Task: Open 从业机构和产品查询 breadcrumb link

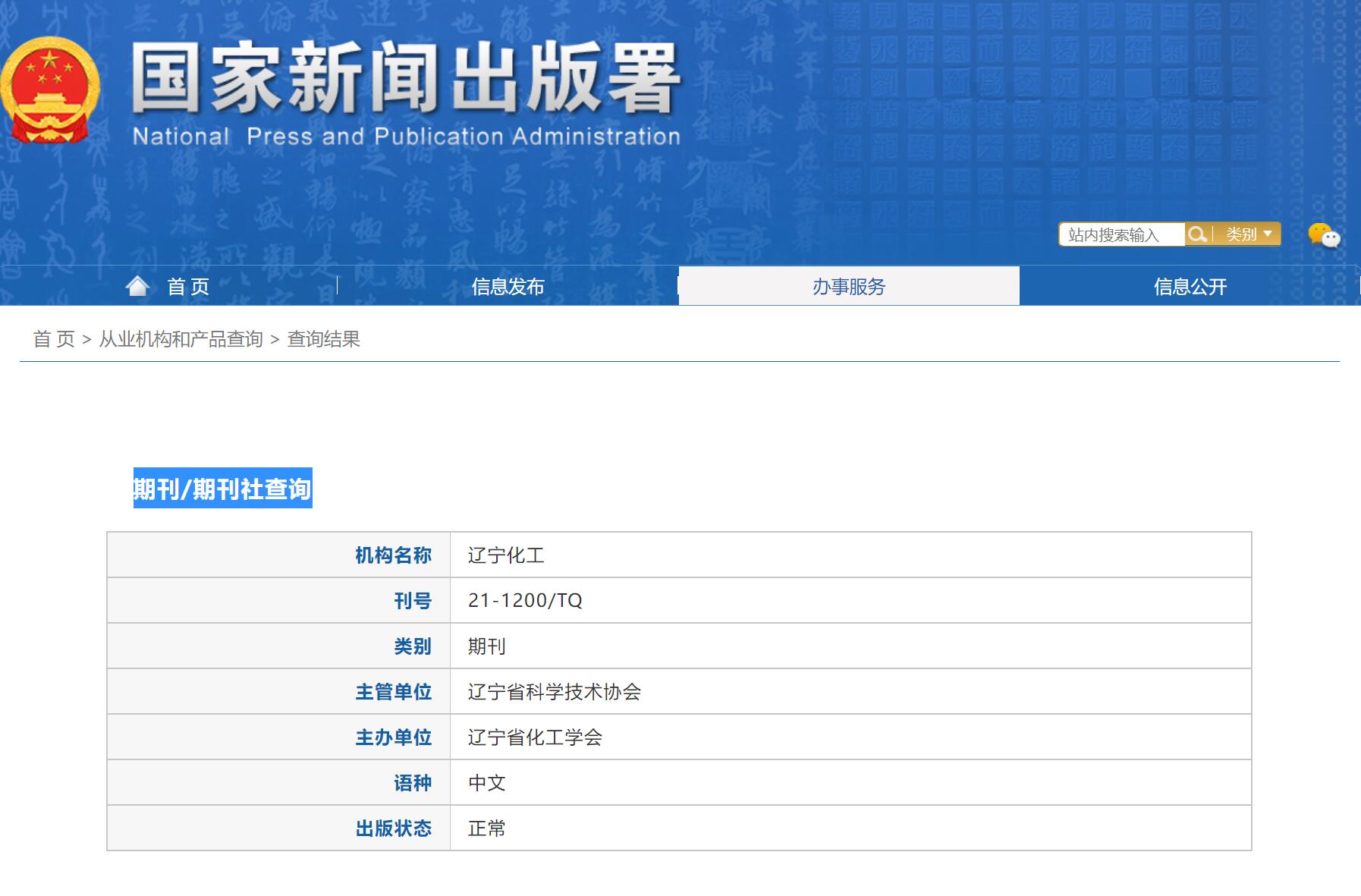Action: click(181, 339)
